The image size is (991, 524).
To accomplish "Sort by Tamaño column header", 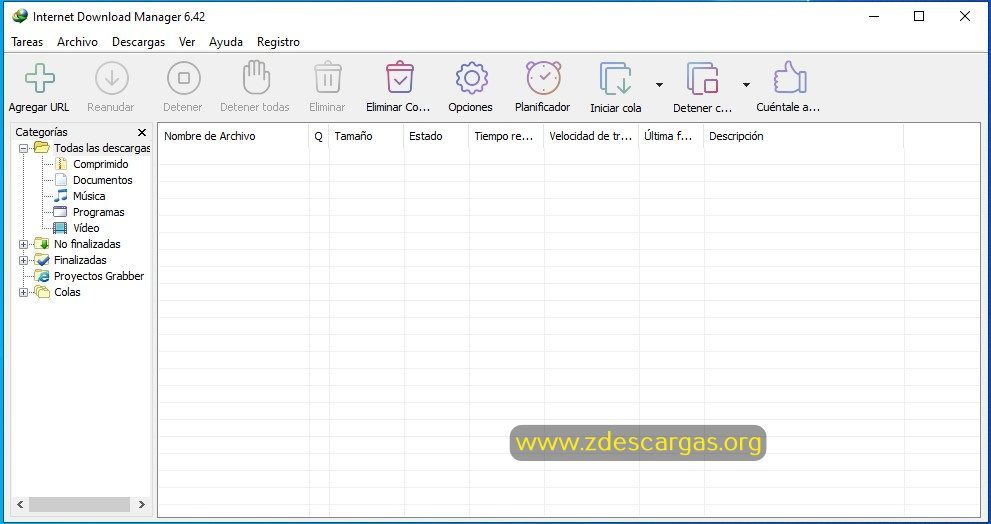I will pos(366,136).
